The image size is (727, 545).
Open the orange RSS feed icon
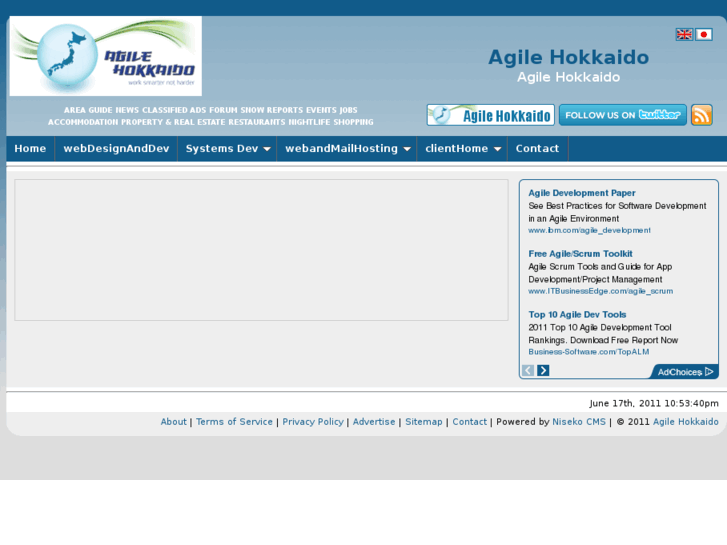(x=701, y=115)
